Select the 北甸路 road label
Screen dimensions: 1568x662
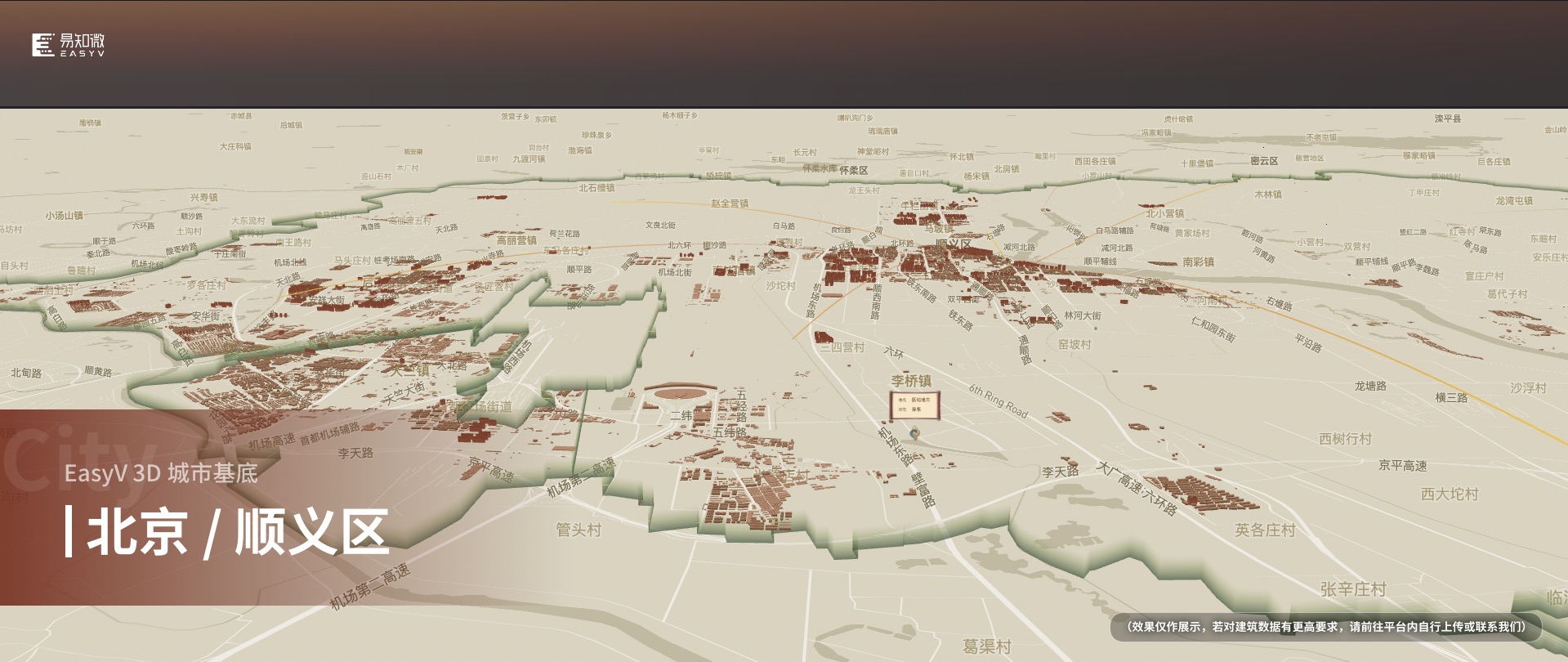click(x=26, y=373)
